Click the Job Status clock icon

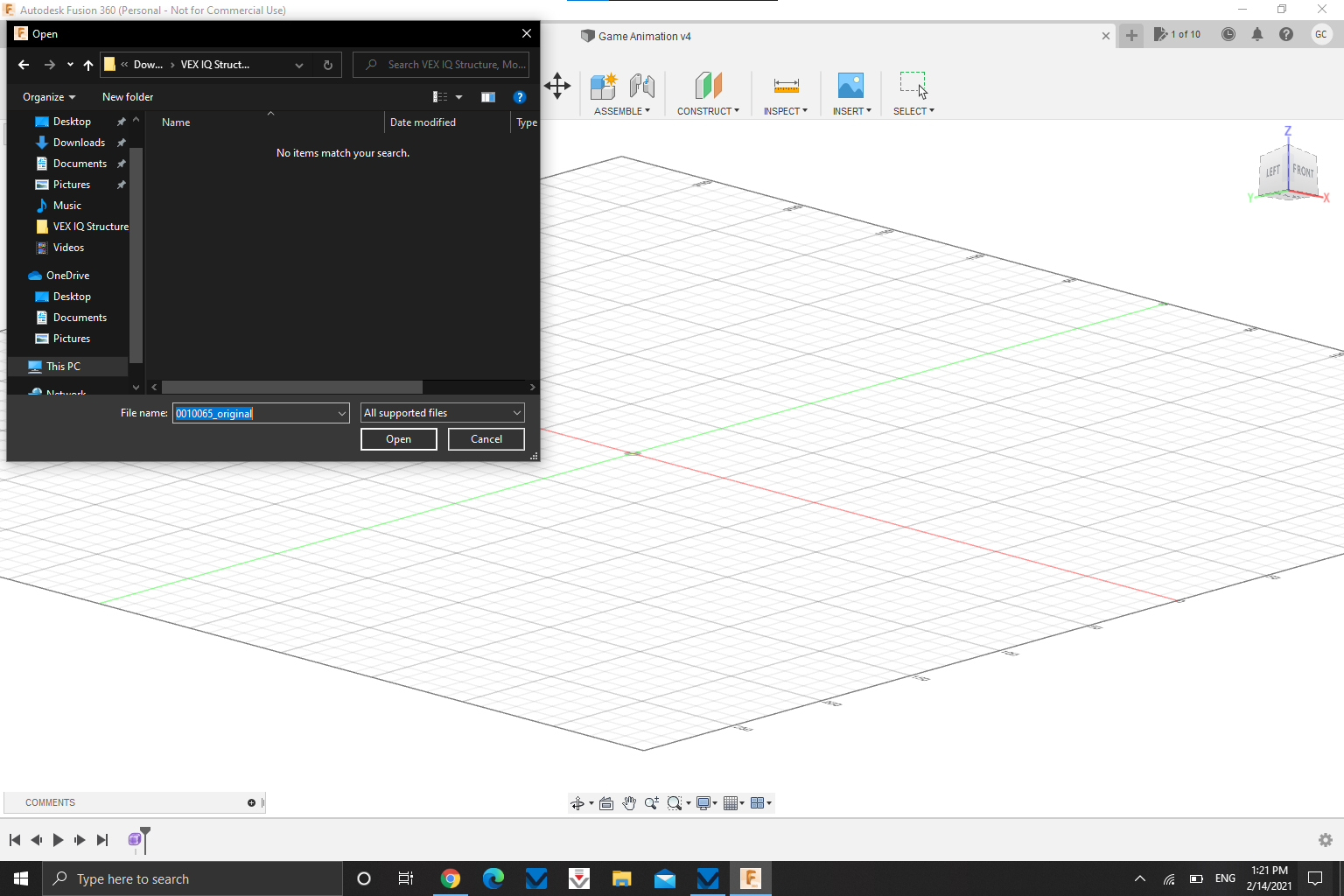[1228, 34]
